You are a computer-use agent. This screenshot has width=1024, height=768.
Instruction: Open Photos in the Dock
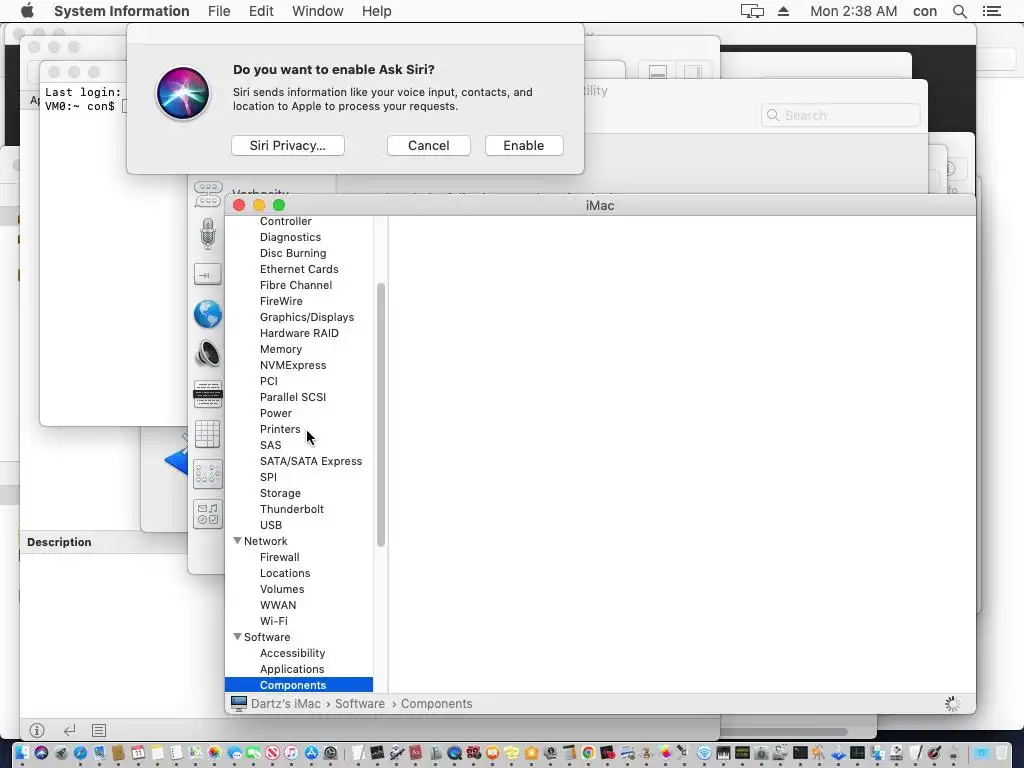point(214,752)
